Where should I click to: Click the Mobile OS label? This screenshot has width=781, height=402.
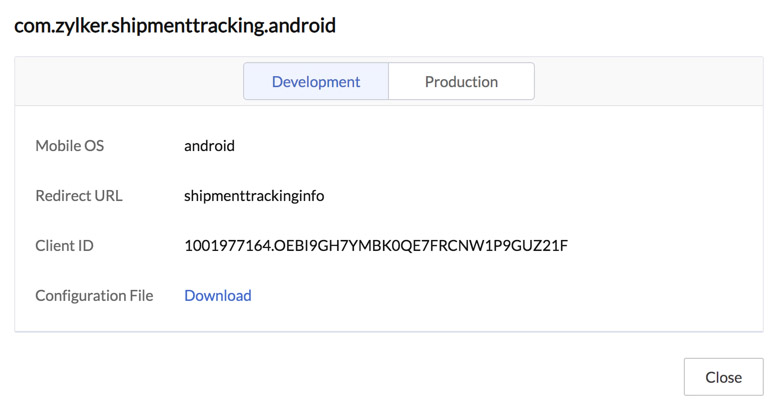pos(70,145)
